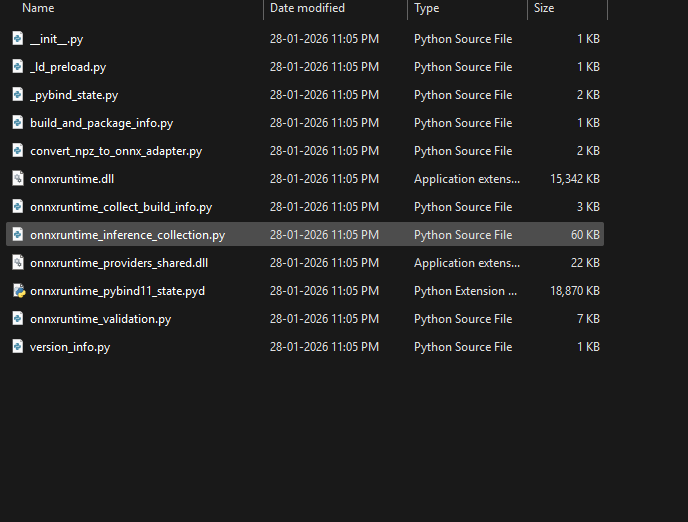The height and width of the screenshot is (522, 688).
Task: Select the onnxruntime_validation.py file icon
Action: (18, 319)
